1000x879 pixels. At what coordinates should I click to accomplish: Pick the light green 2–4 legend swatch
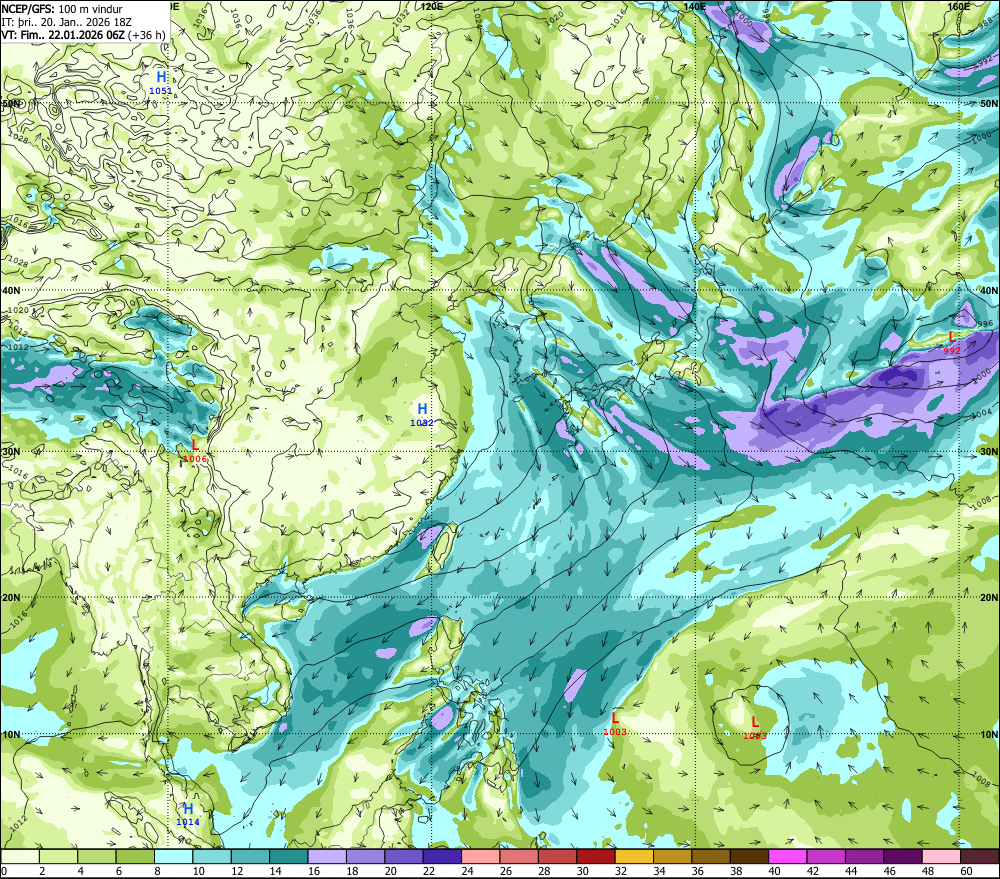pyautogui.click(x=59, y=856)
